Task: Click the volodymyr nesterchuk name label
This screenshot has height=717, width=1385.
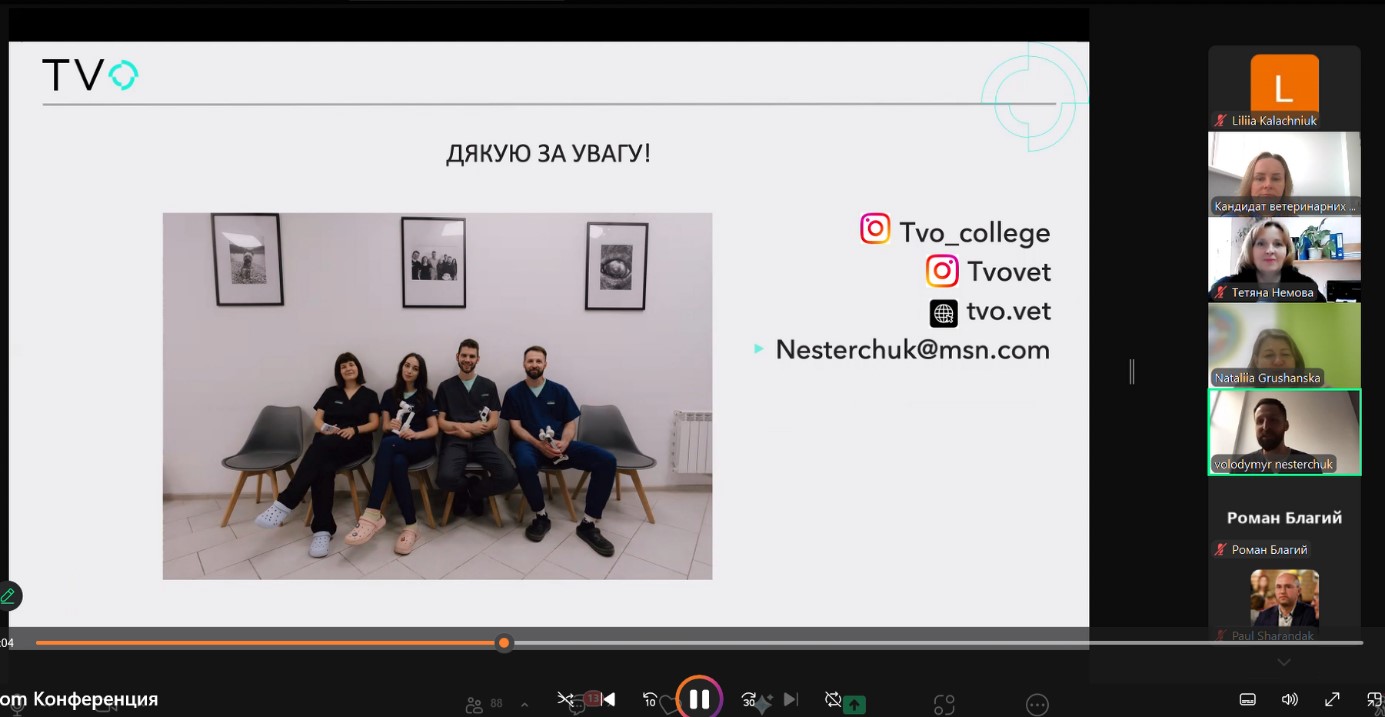Action: pyautogui.click(x=1273, y=464)
